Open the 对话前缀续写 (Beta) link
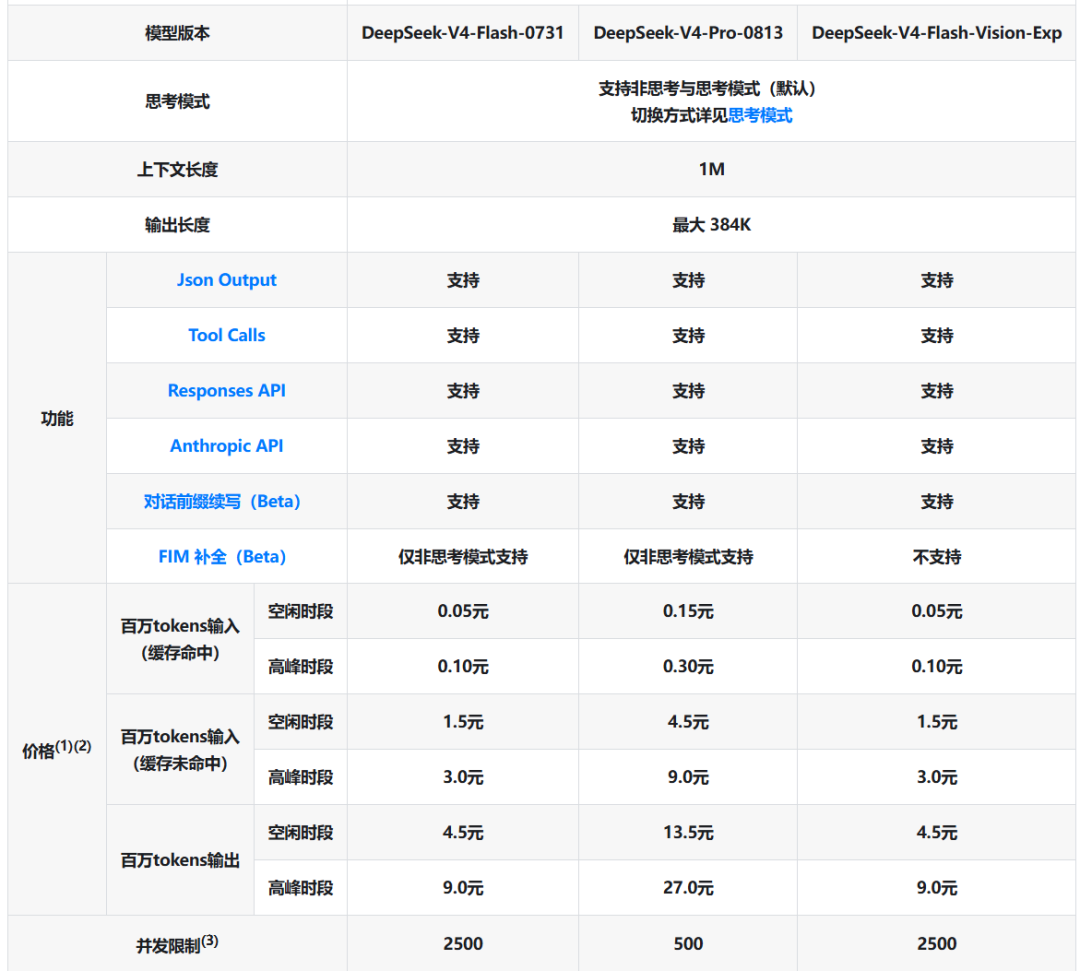The width and height of the screenshot is (1080, 971). coord(222,501)
